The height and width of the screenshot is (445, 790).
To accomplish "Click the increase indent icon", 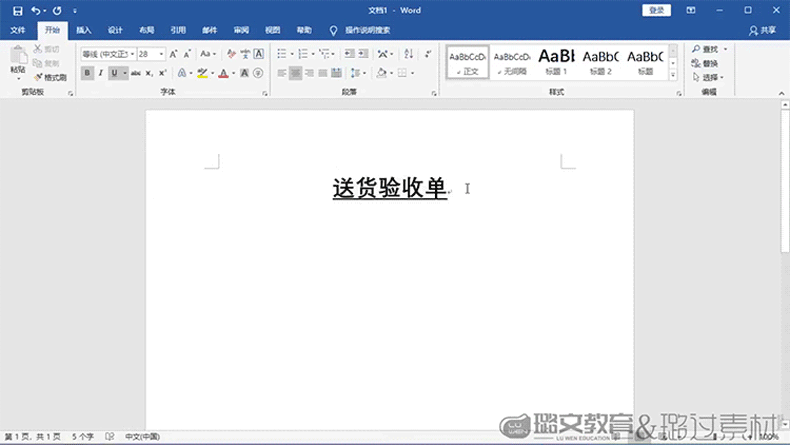I will (x=363, y=53).
